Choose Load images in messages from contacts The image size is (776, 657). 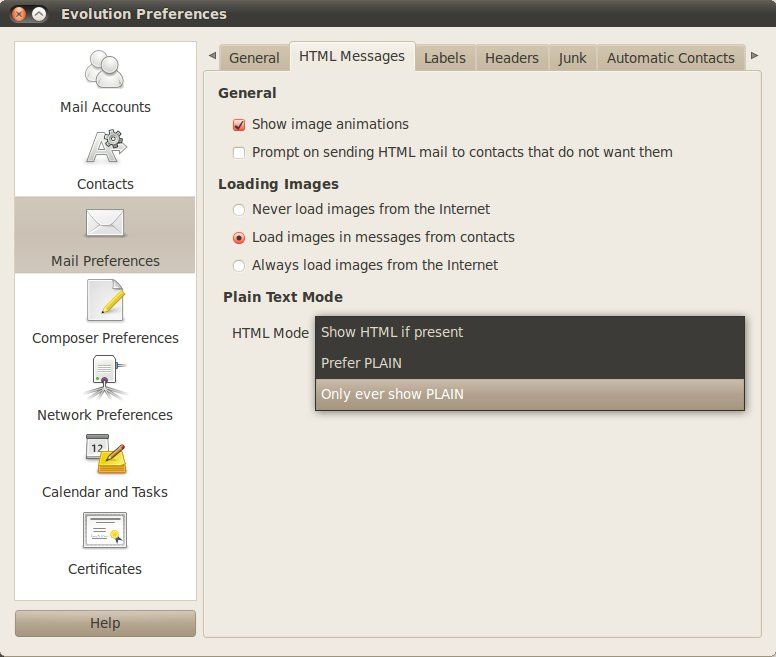coord(239,238)
